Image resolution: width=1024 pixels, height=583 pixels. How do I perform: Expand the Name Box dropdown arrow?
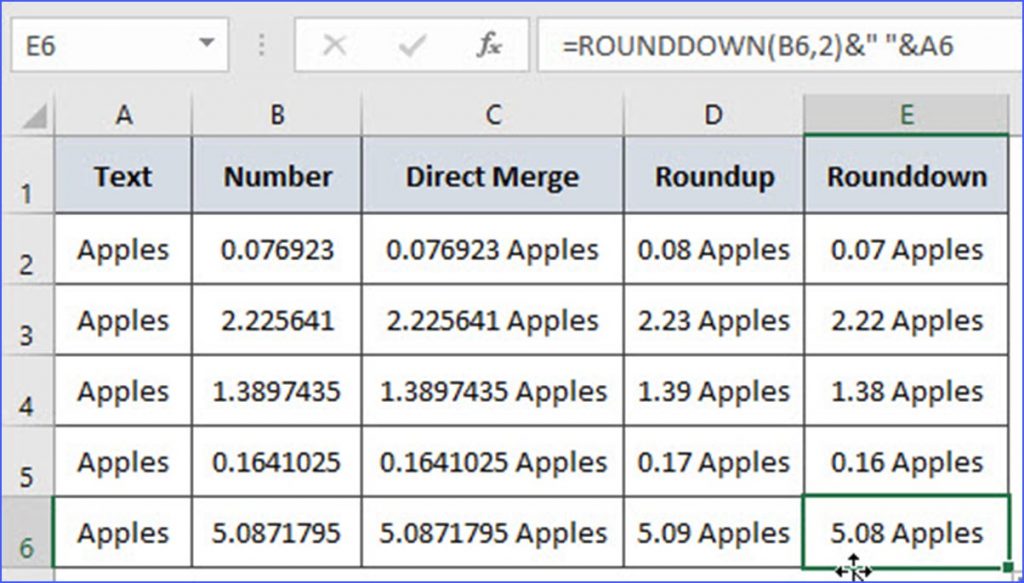click(207, 45)
